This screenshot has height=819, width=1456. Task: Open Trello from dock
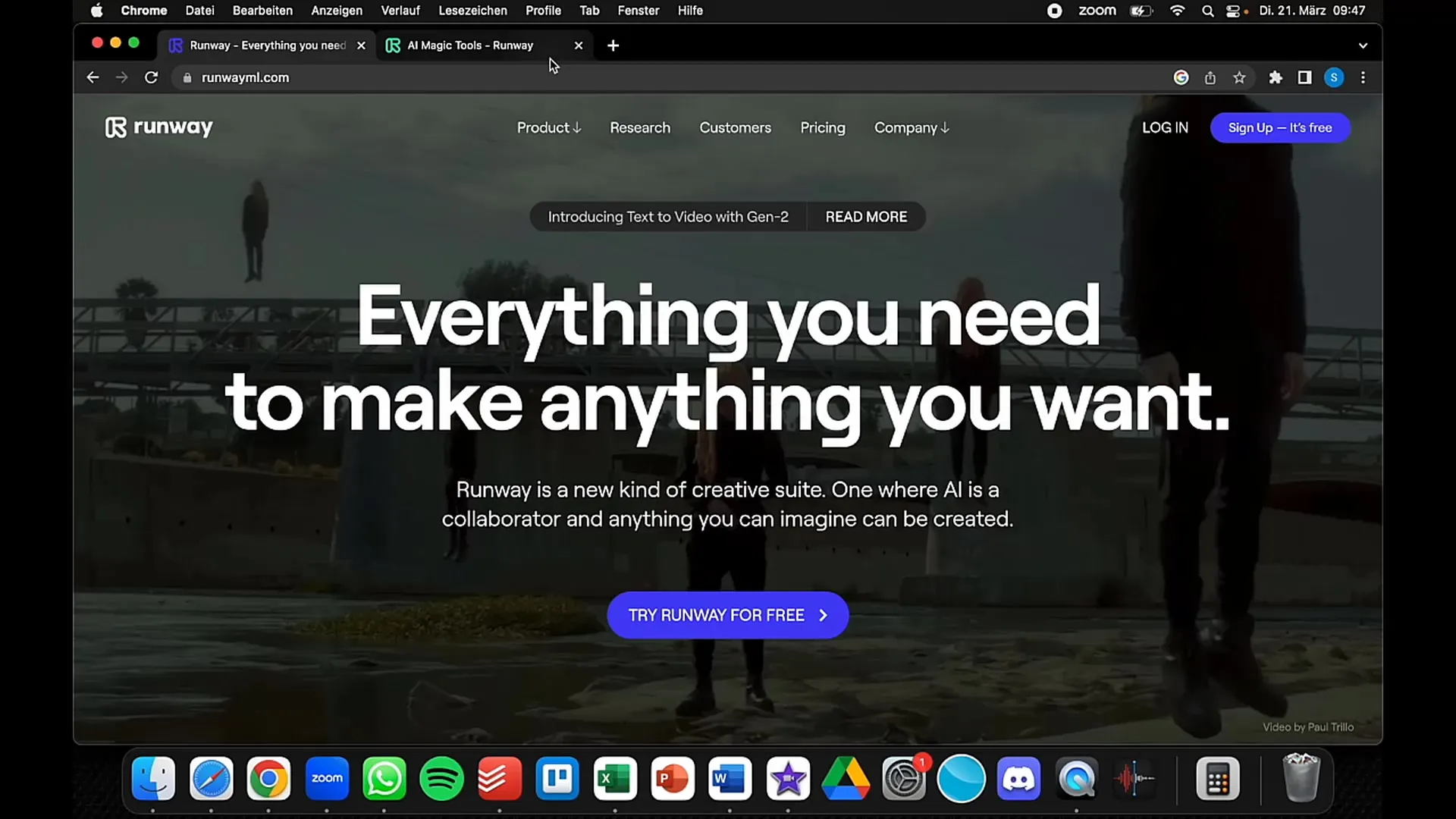point(557,778)
